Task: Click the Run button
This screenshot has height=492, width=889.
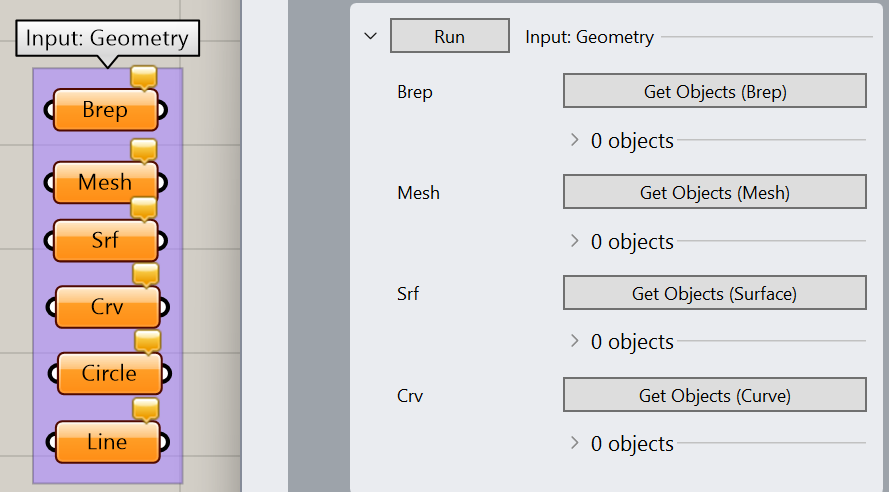Action: tap(450, 36)
